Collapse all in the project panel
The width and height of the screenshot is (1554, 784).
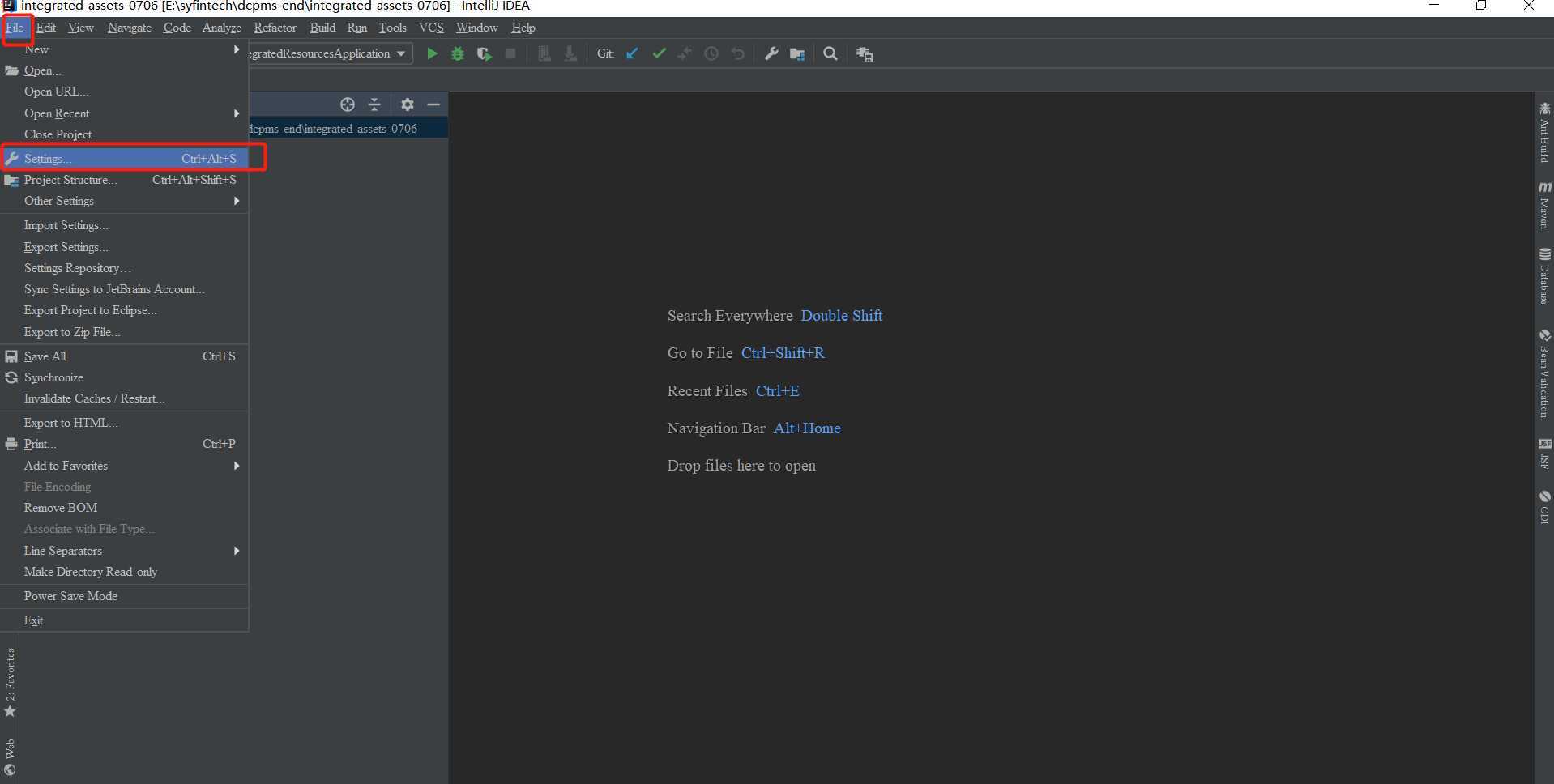point(374,104)
